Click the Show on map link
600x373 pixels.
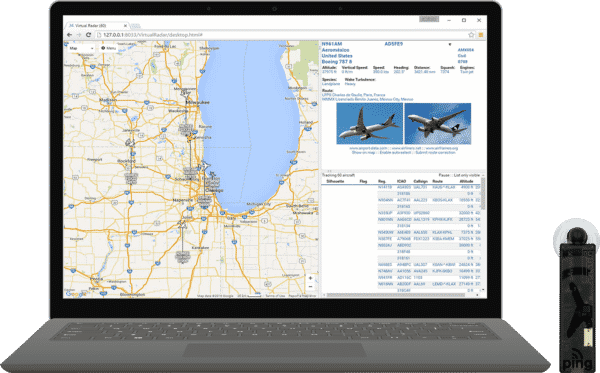tap(363, 152)
